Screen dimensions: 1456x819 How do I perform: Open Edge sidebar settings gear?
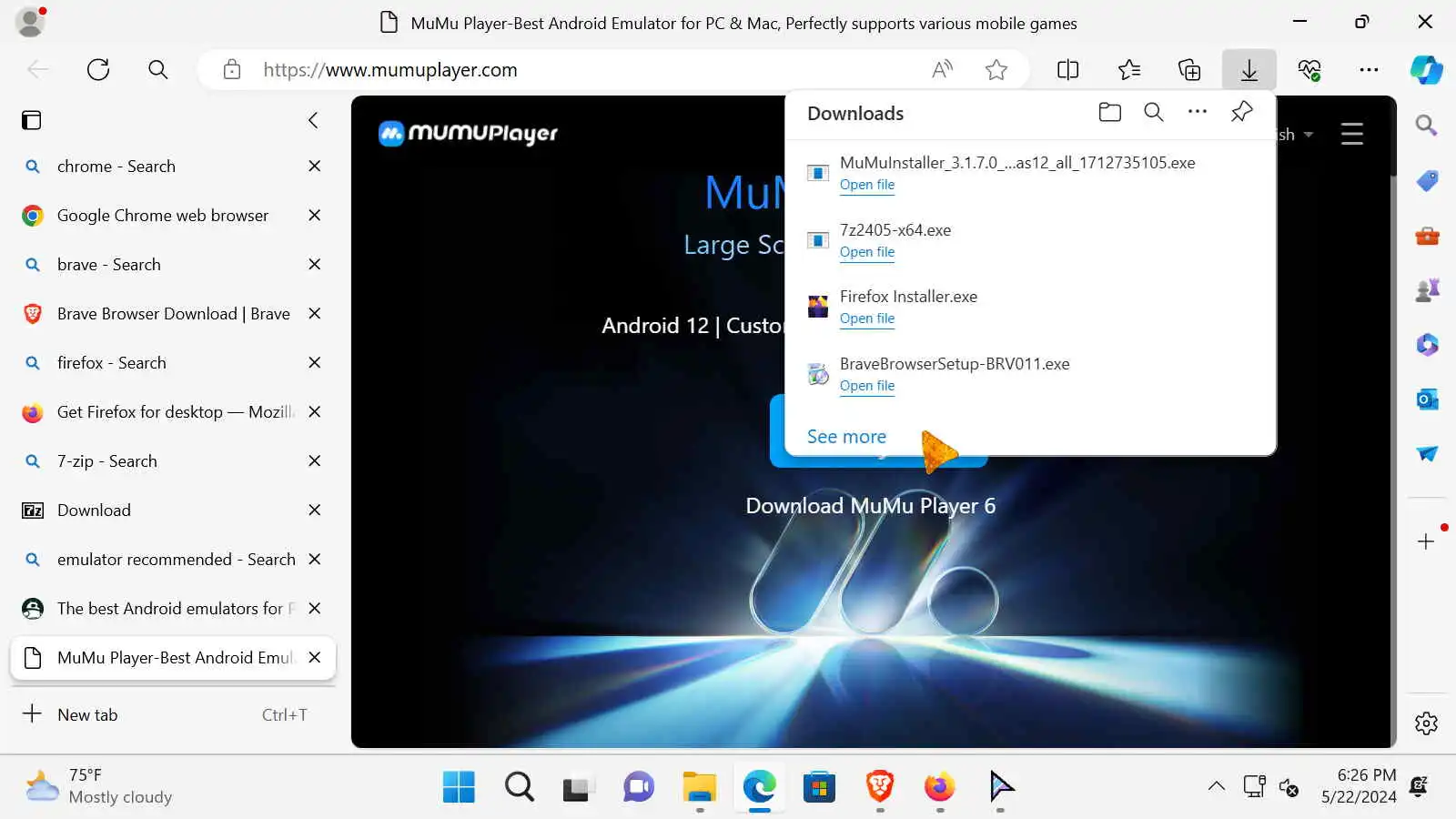pos(1426,723)
